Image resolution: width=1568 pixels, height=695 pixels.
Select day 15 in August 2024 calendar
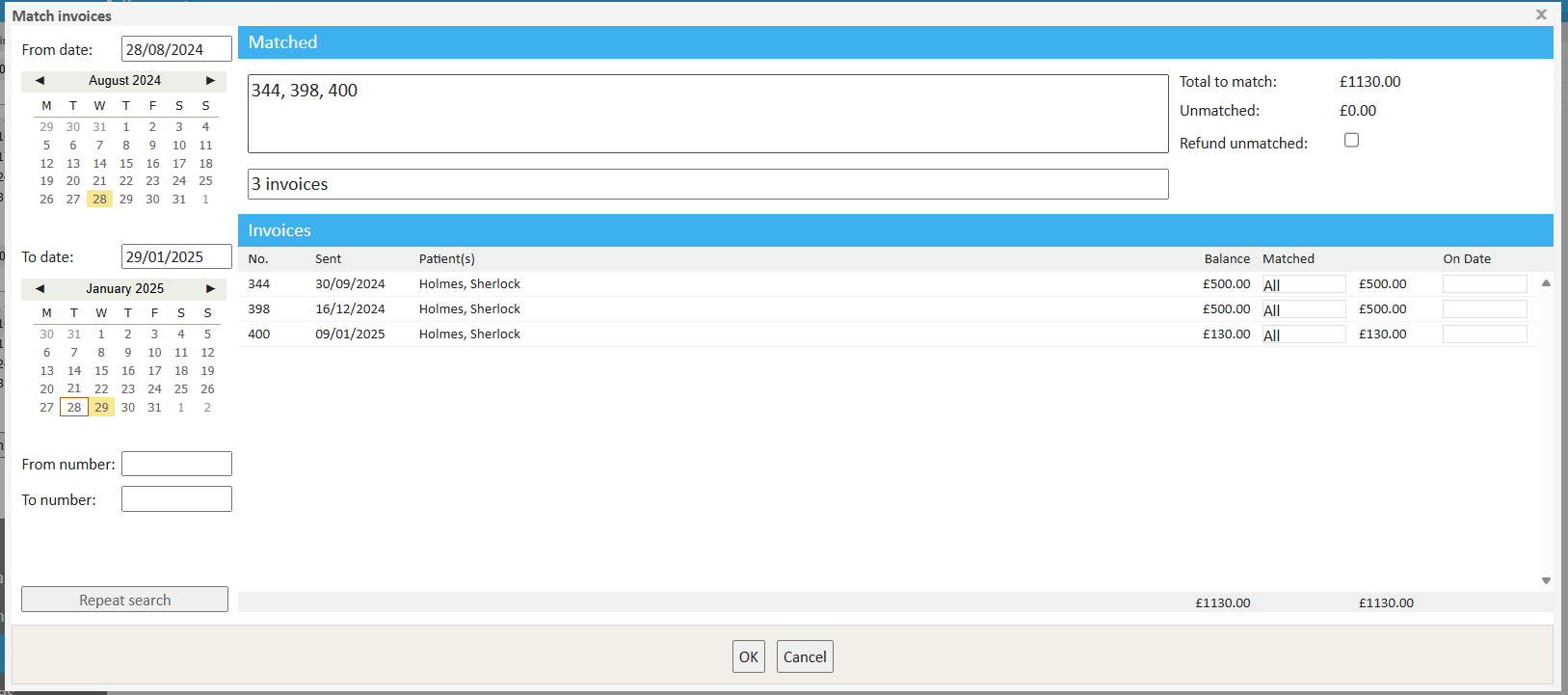126,164
